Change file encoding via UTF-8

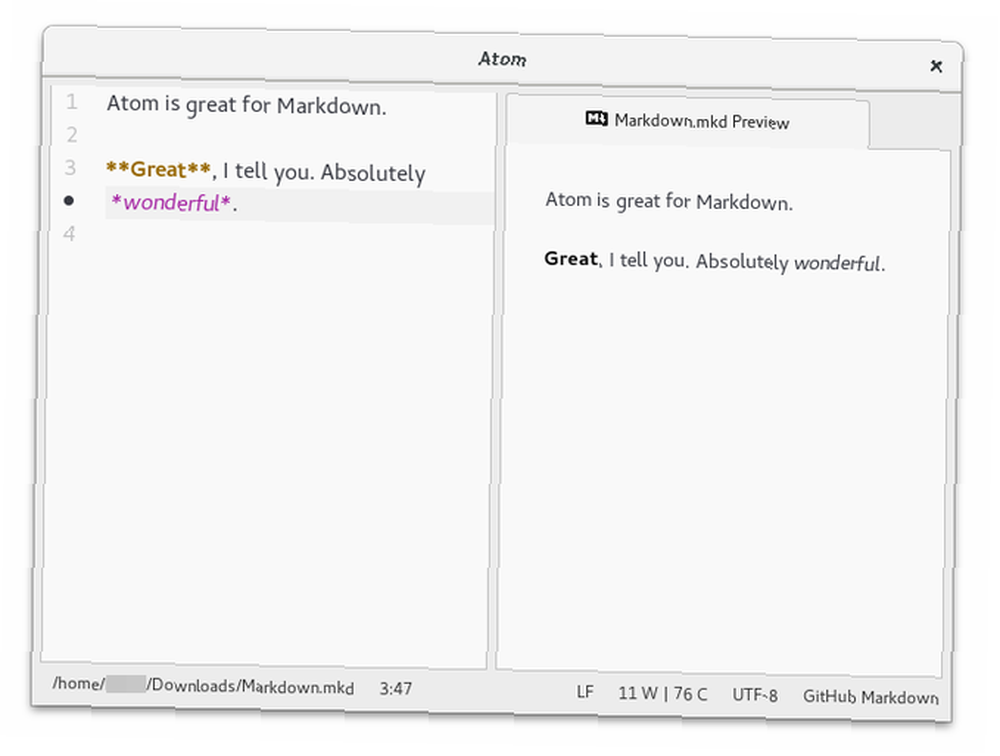point(754,695)
